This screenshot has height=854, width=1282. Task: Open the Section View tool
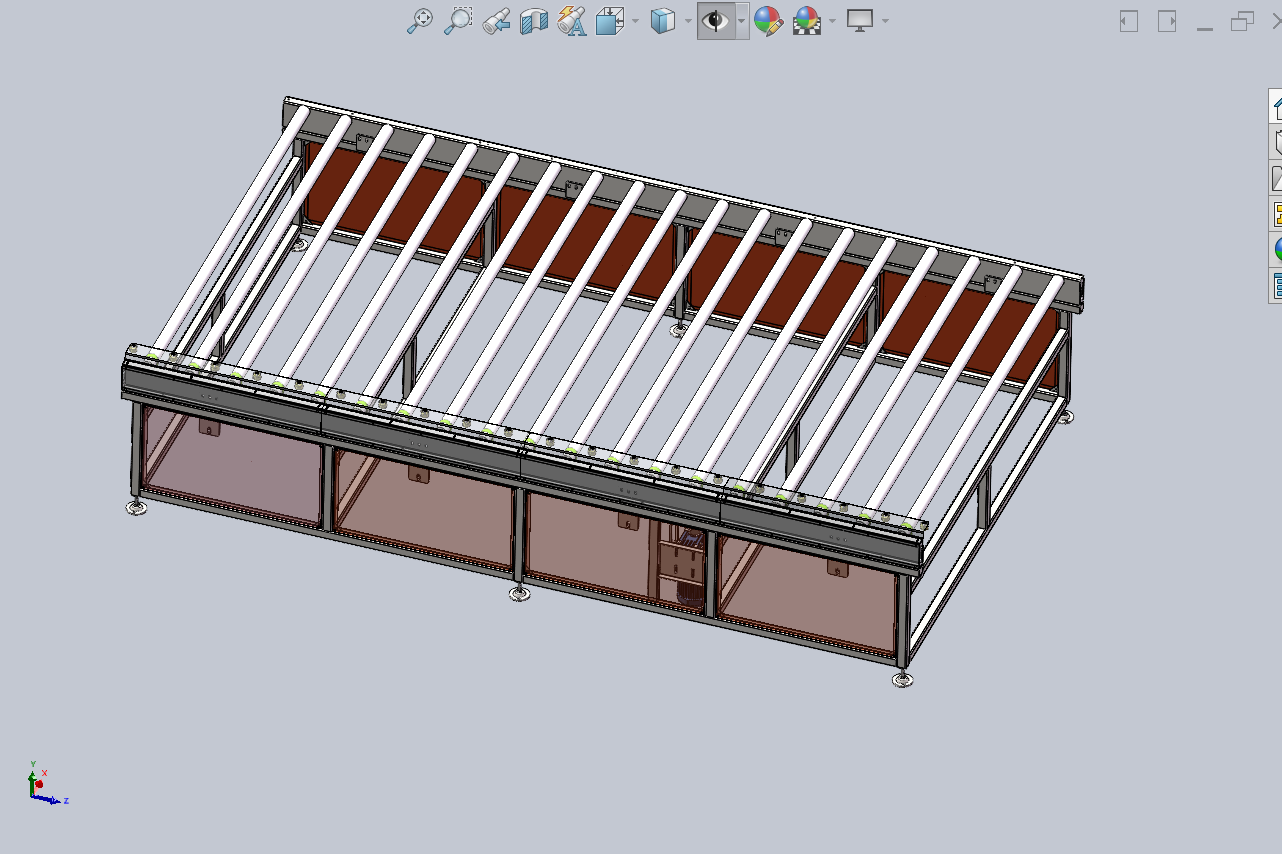pyautogui.click(x=534, y=21)
